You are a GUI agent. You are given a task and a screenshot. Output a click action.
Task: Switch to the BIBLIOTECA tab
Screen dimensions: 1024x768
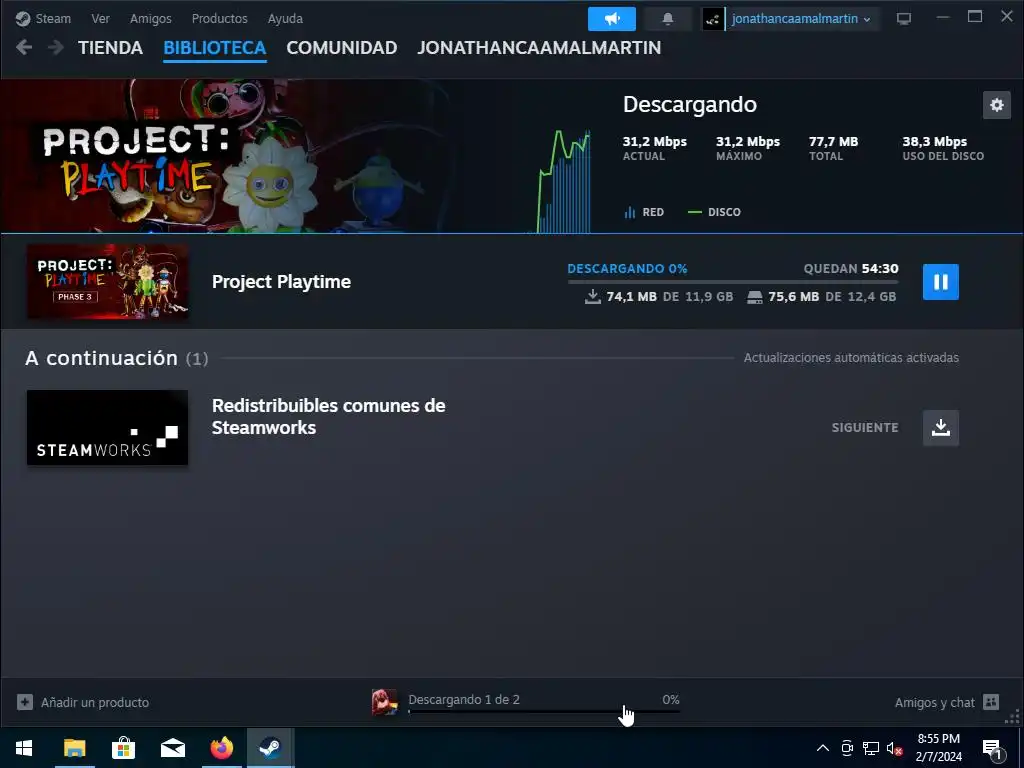(215, 48)
